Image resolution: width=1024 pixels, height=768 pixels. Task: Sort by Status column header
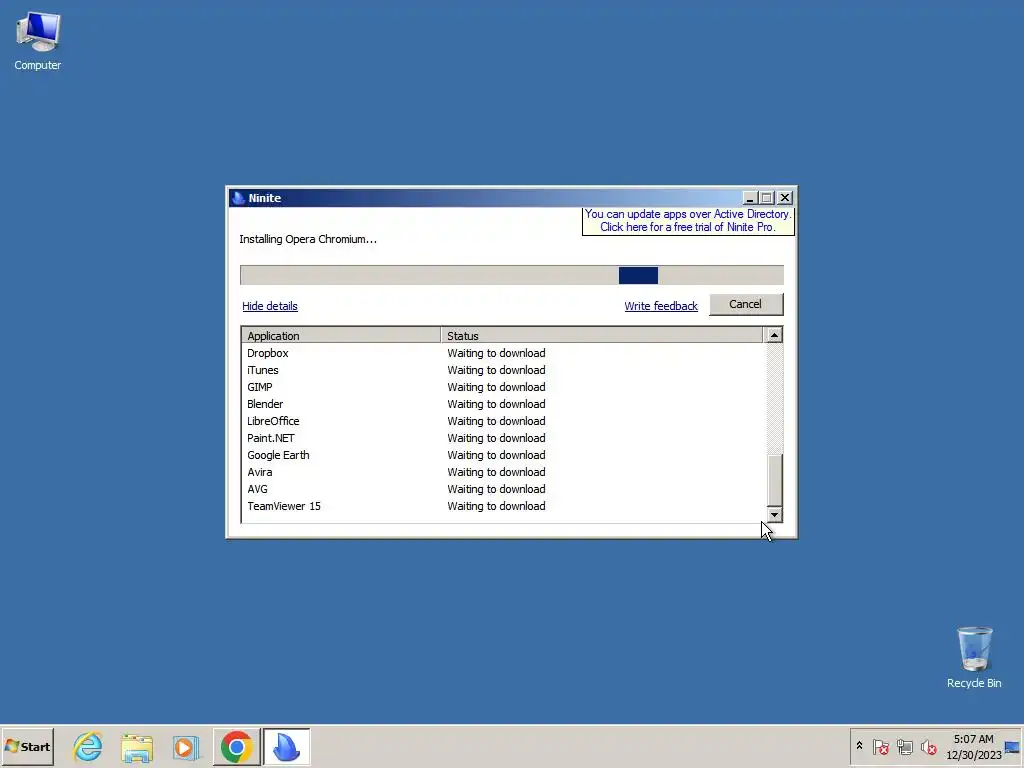601,336
